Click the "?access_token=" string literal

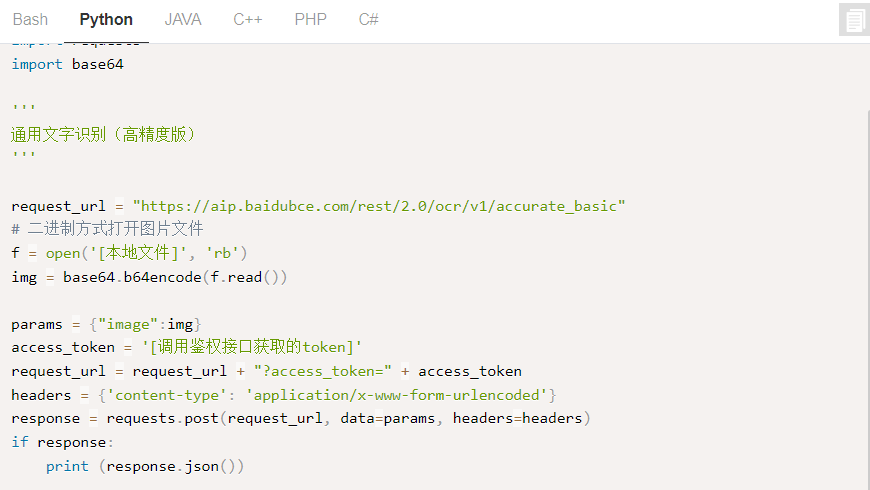click(x=323, y=371)
